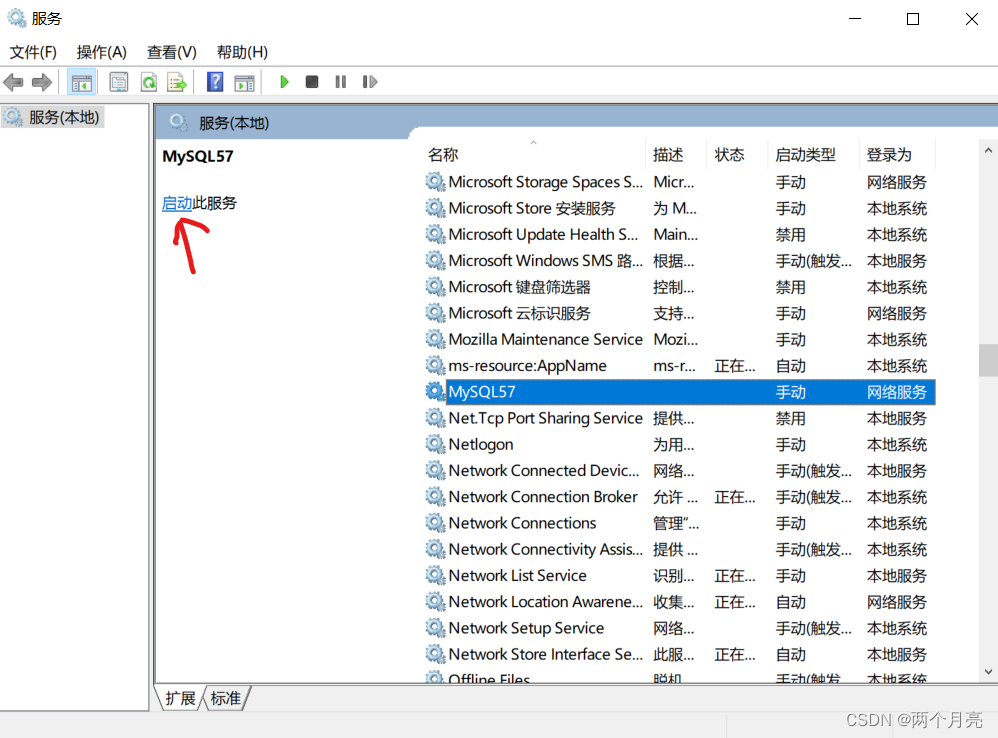Sort by the 启动类型 column header
Screen dimensions: 998x738
point(813,155)
